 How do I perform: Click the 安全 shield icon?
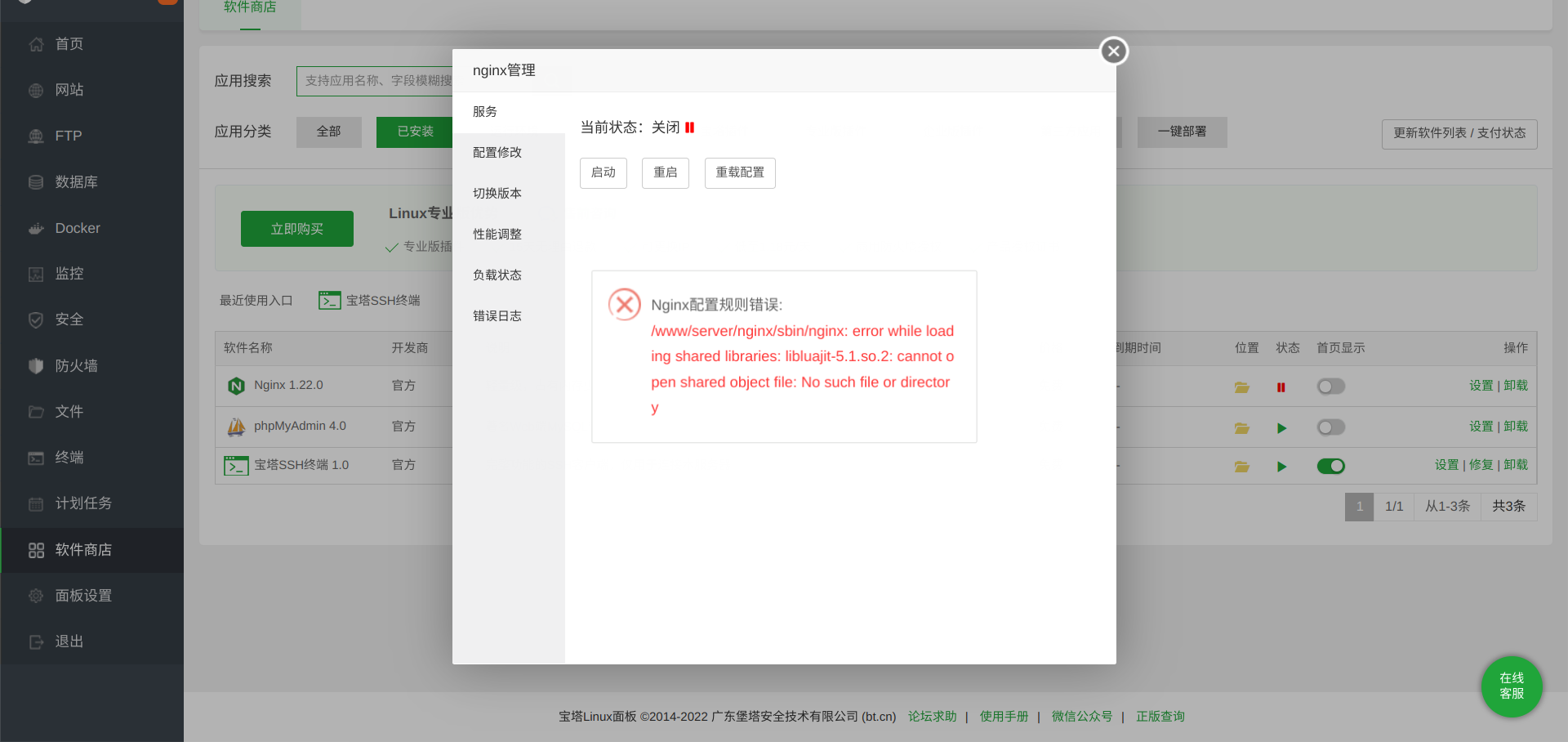[x=36, y=320]
